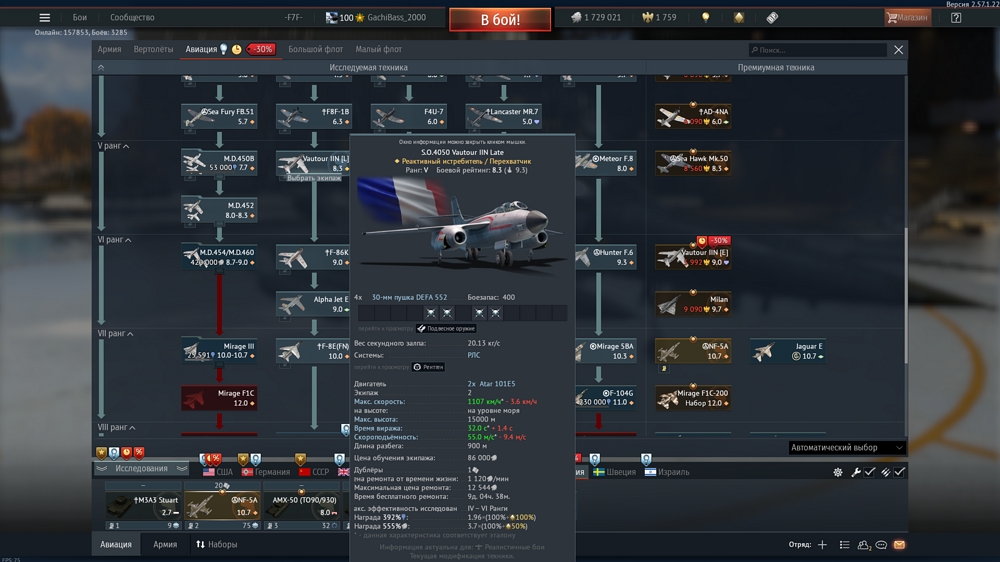Select the M3A3 Stuart crew slot
Screen dimensions: 1000x562
click(143, 506)
